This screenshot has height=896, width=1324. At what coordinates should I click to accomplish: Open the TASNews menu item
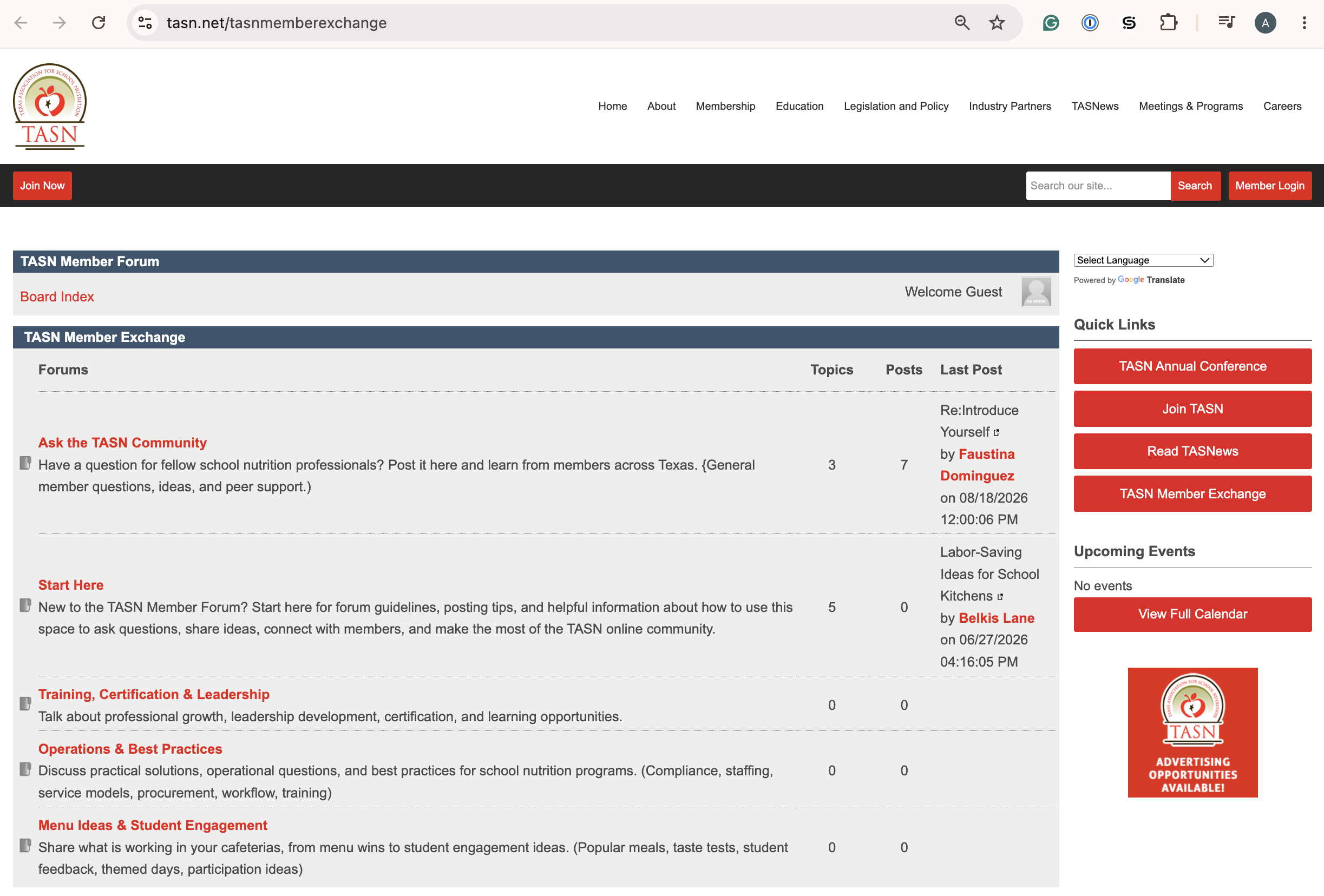click(x=1094, y=106)
